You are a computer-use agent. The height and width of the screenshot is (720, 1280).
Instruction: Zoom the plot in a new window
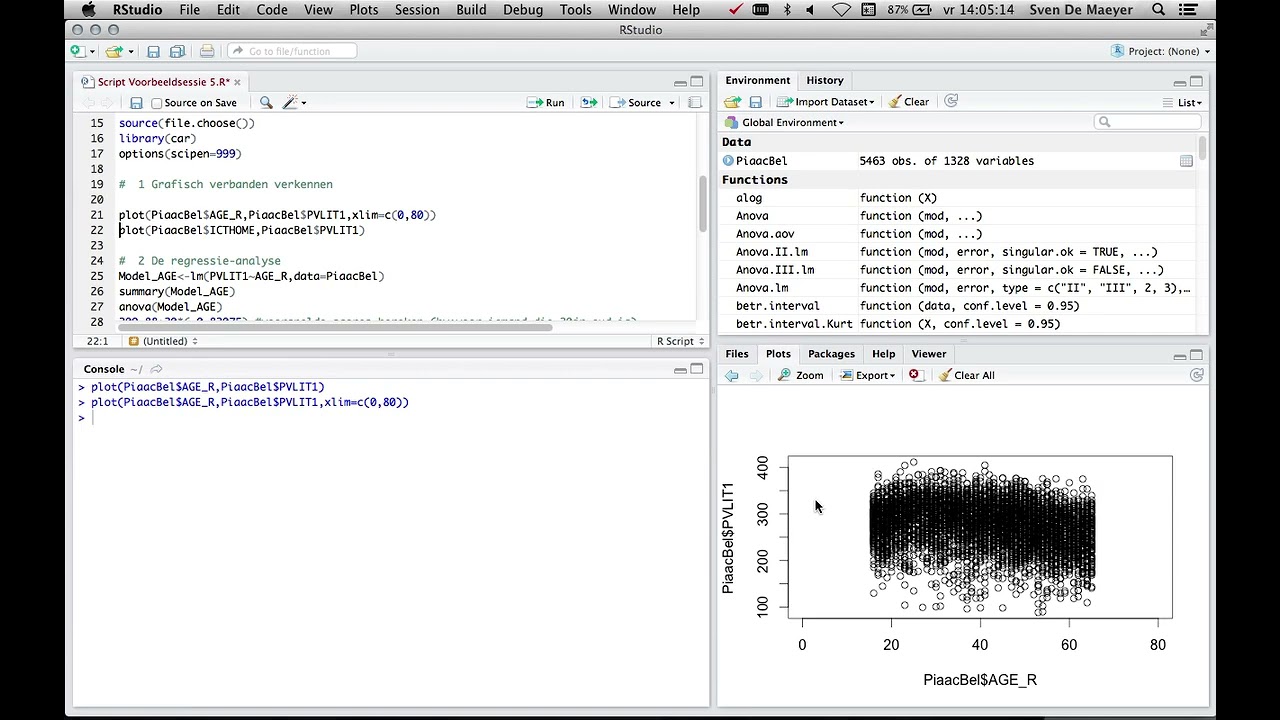click(800, 375)
